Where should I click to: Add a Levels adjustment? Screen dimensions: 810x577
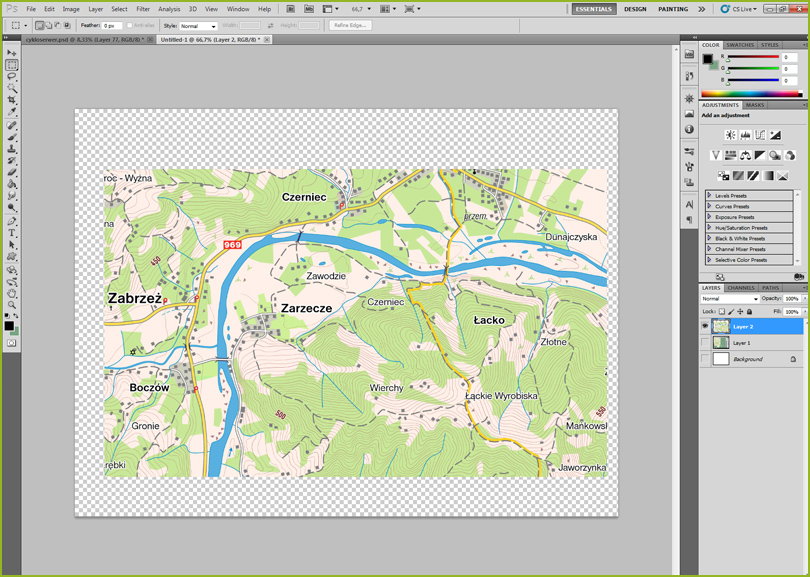point(745,135)
